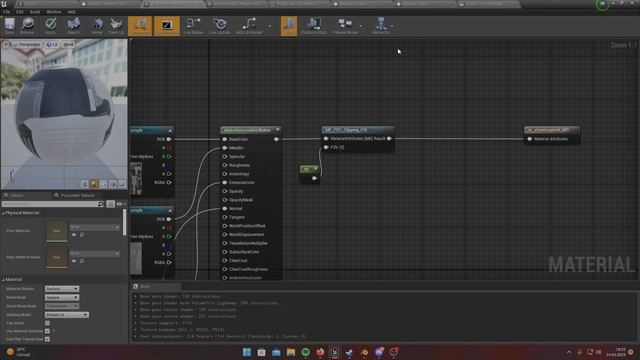This screenshot has width=640, height=360.
Task: Use selected asset arrow for Phys Material
Action: pos(74,235)
